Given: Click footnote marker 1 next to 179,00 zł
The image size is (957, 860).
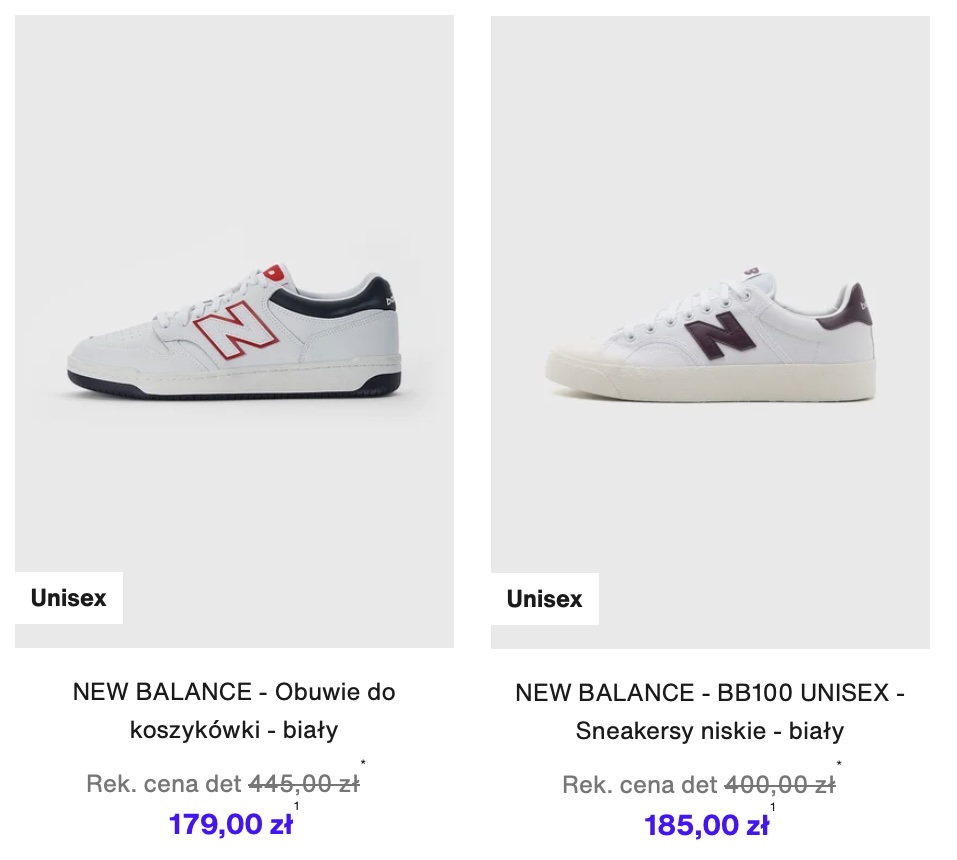Looking at the screenshot, I should tap(297, 806).
